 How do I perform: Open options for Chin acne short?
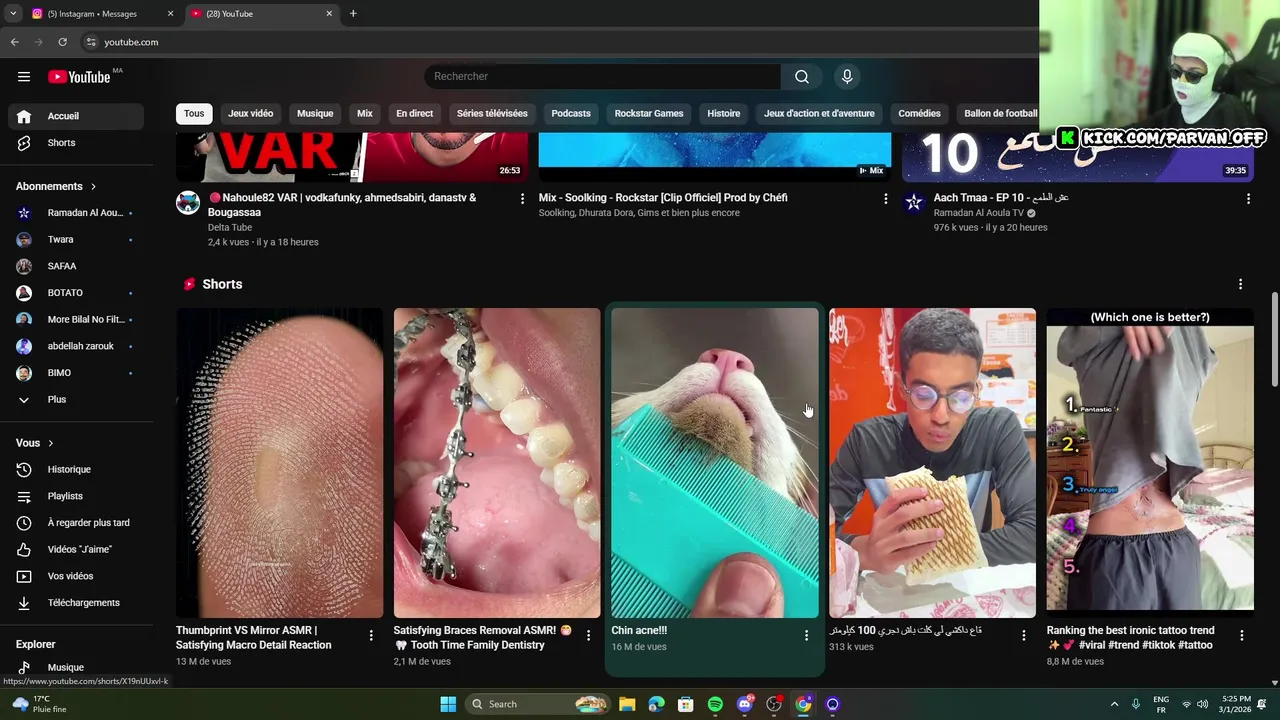pyautogui.click(x=806, y=635)
